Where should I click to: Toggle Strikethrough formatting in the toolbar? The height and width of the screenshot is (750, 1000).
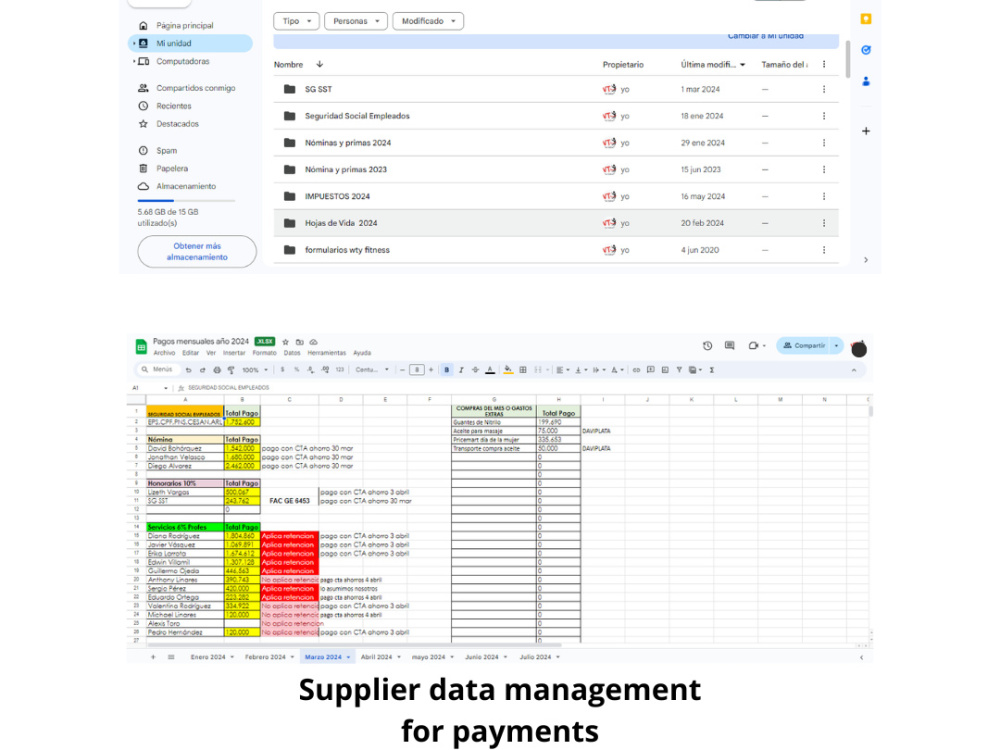click(475, 370)
